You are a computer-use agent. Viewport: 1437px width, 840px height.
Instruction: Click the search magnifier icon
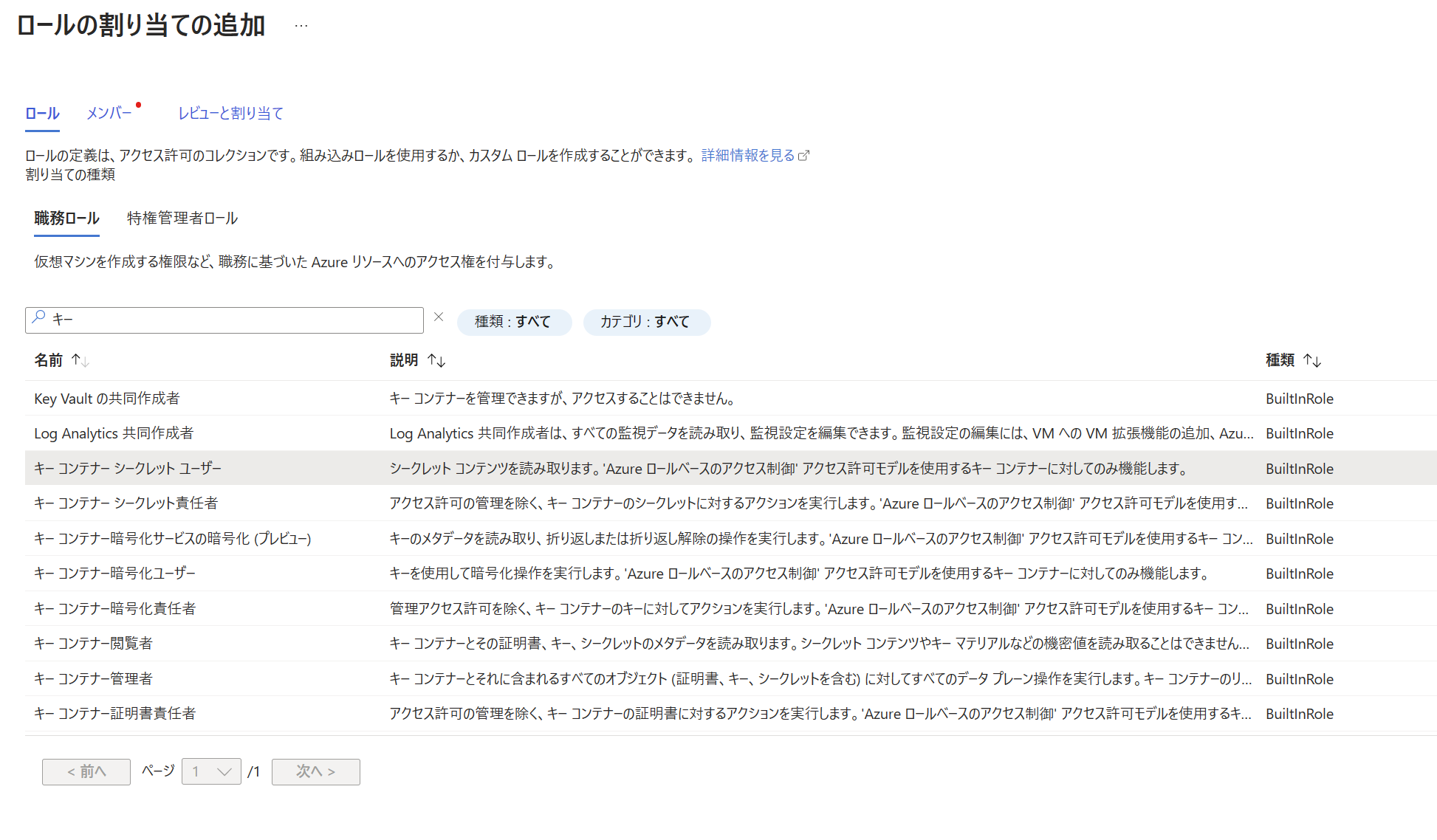click(39, 318)
